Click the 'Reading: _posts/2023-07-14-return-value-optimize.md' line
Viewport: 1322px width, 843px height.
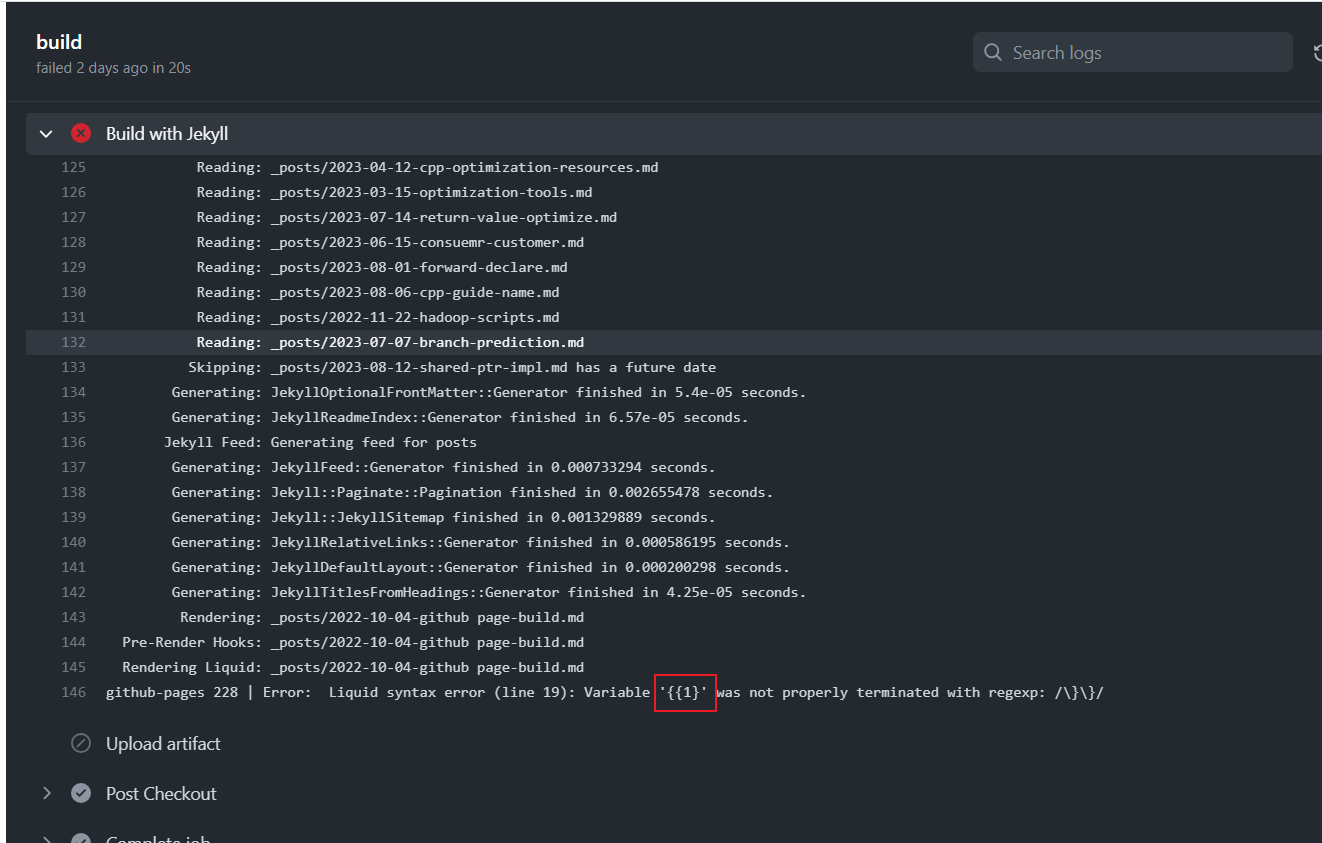[406, 217]
